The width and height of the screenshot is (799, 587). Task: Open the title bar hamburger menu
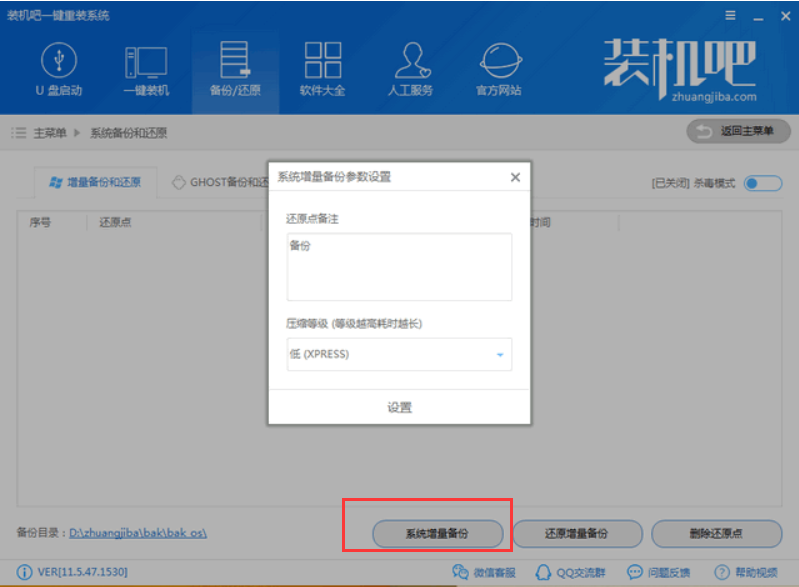(731, 16)
